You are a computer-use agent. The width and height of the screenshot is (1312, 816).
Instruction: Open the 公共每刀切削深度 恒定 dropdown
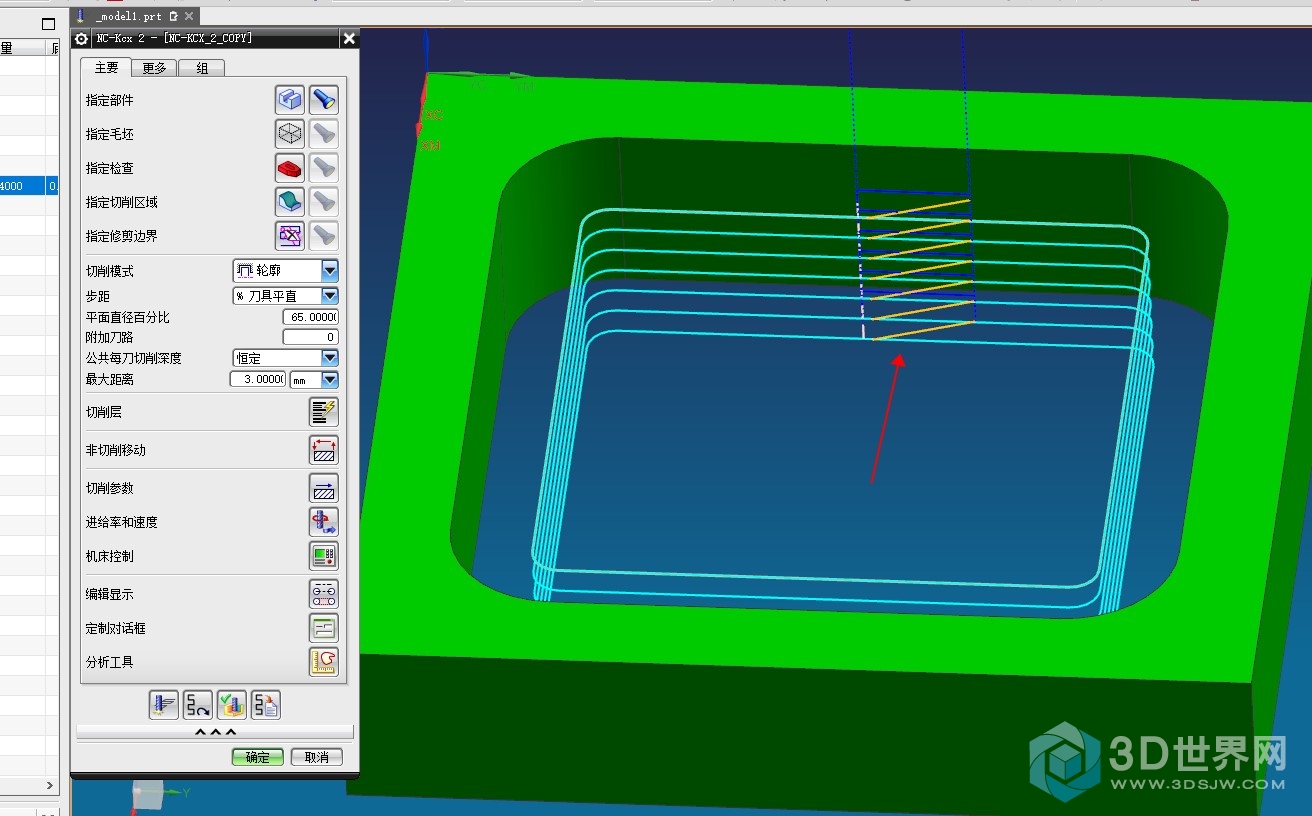330,358
